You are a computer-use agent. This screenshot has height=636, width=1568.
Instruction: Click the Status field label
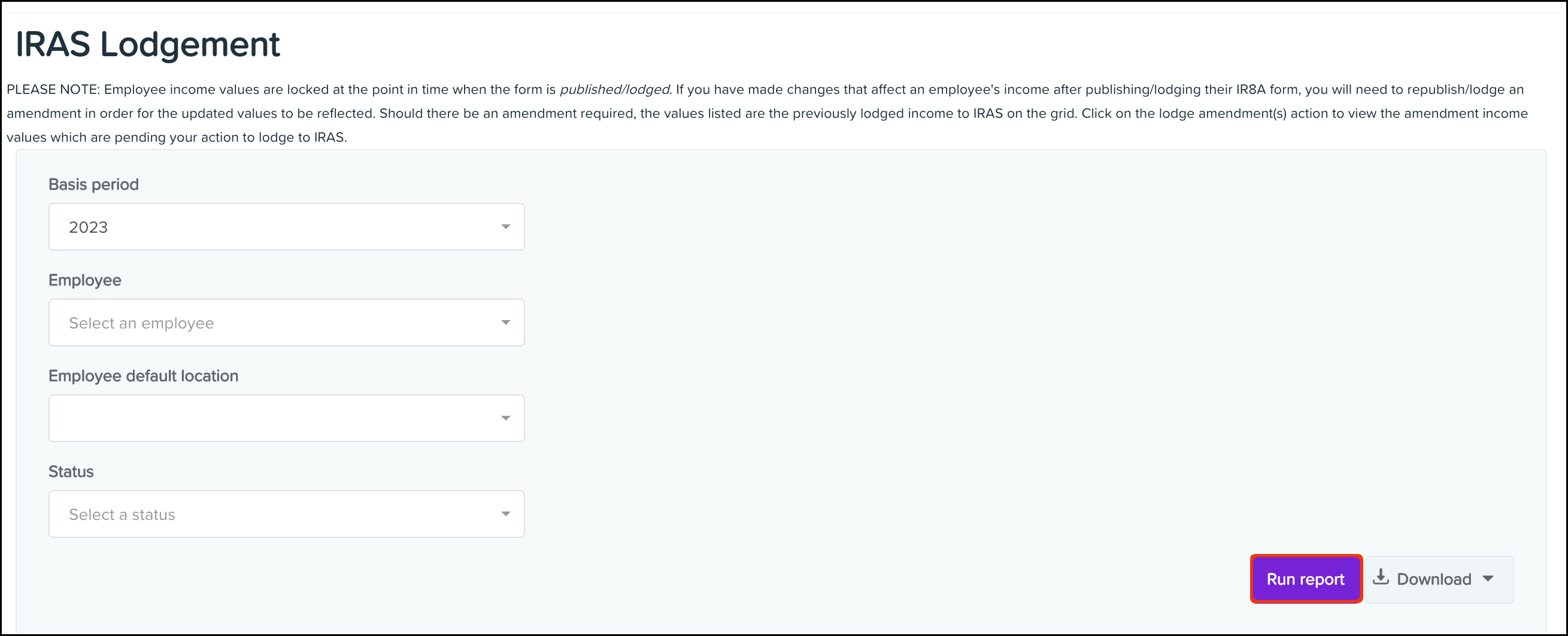(x=71, y=472)
